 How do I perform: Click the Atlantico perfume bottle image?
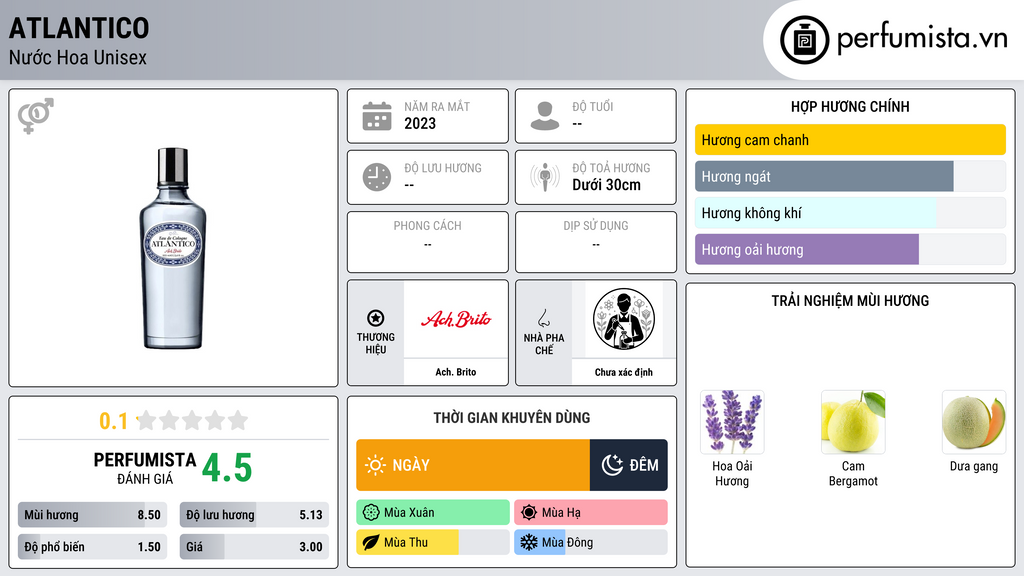point(173,248)
